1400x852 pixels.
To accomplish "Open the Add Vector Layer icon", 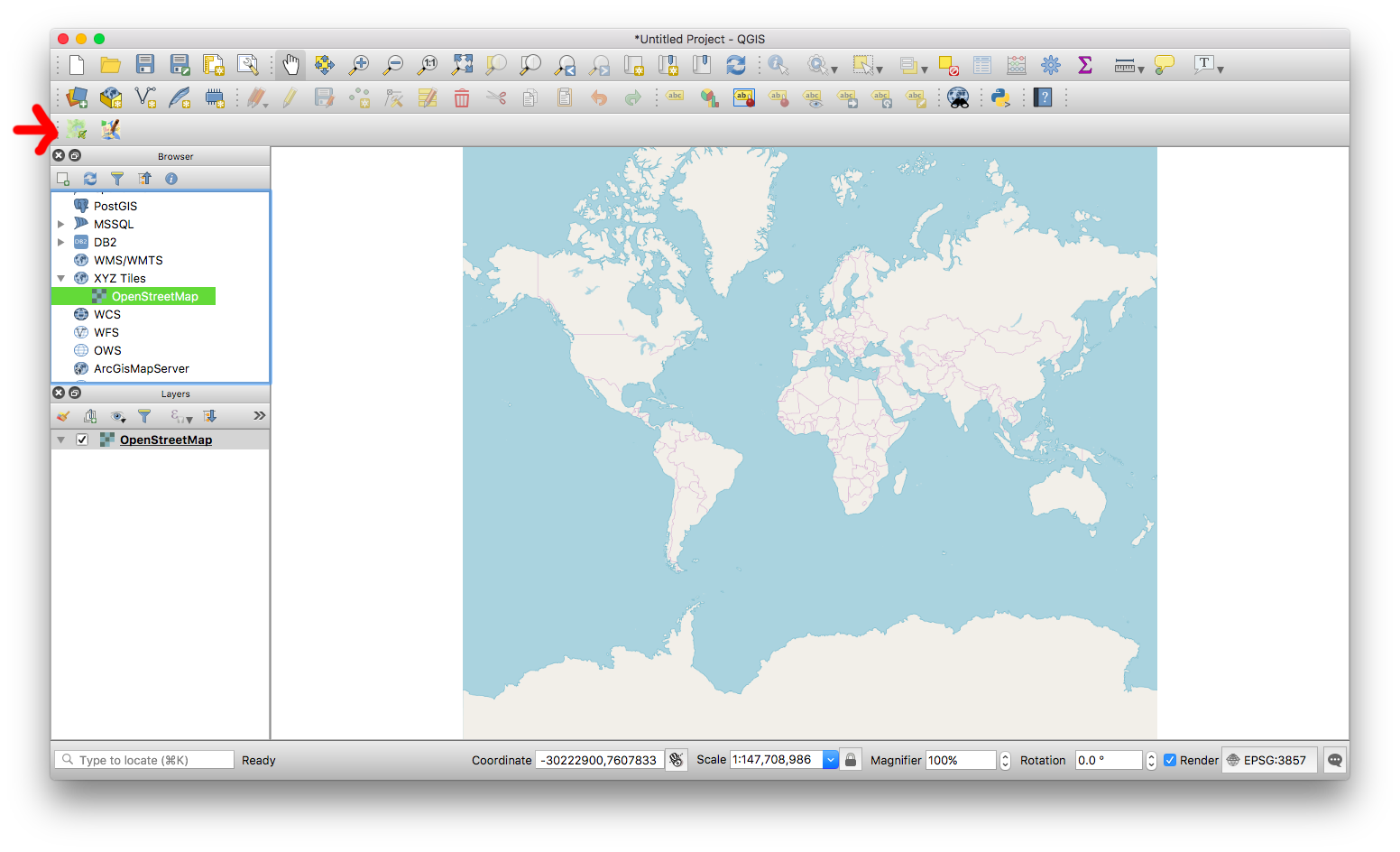I will pos(145,97).
